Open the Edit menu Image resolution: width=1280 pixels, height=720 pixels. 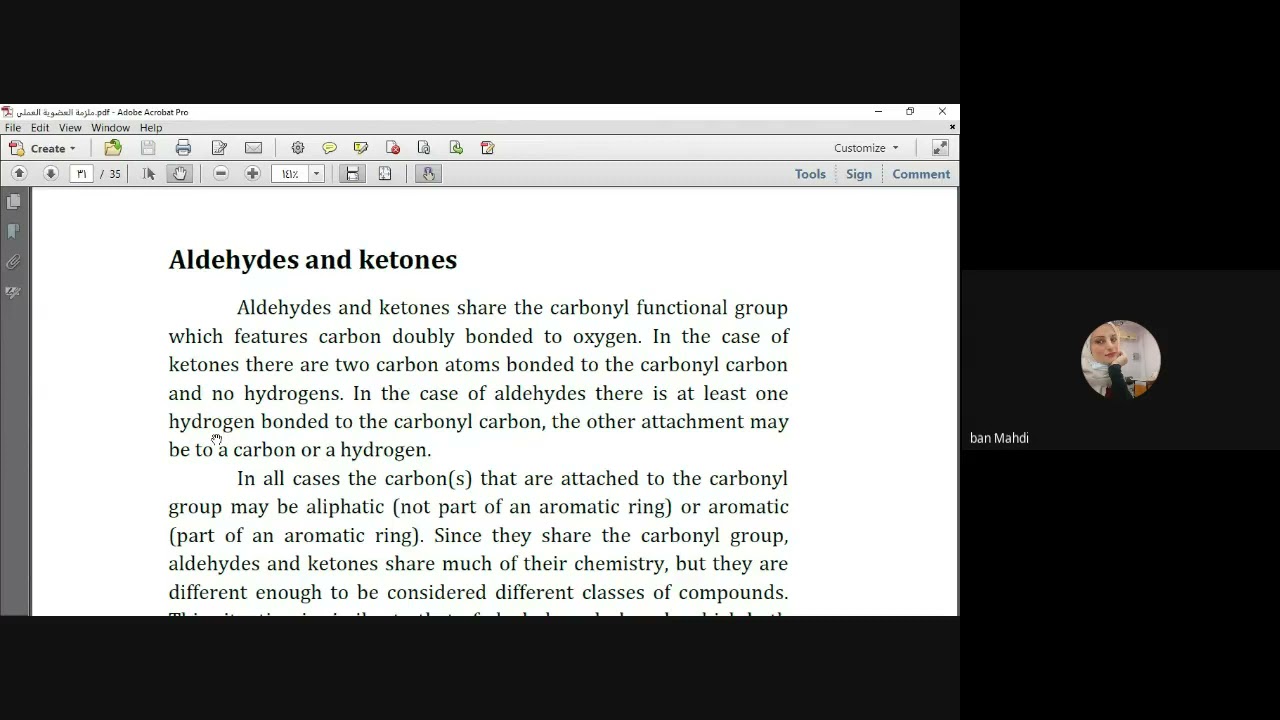point(40,128)
